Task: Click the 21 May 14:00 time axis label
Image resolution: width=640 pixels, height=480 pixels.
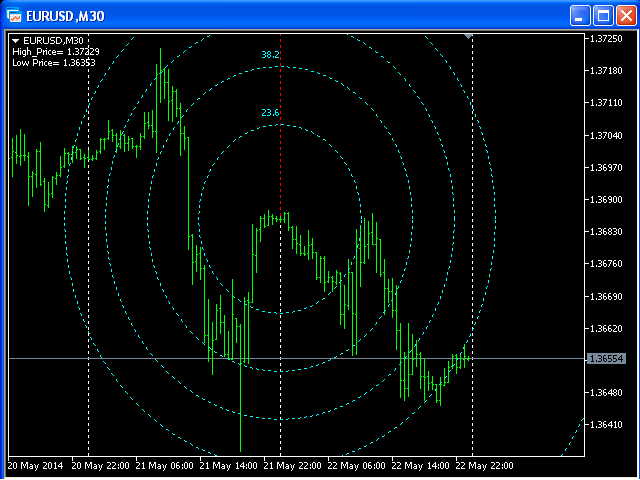Action: point(229,466)
